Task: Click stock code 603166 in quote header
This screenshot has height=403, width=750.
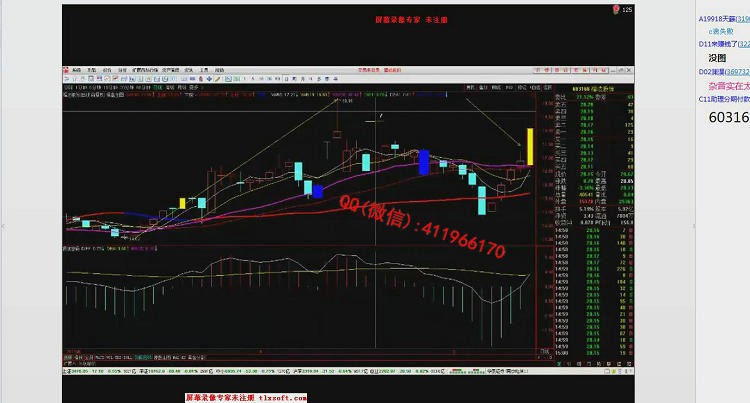Action: (x=576, y=87)
